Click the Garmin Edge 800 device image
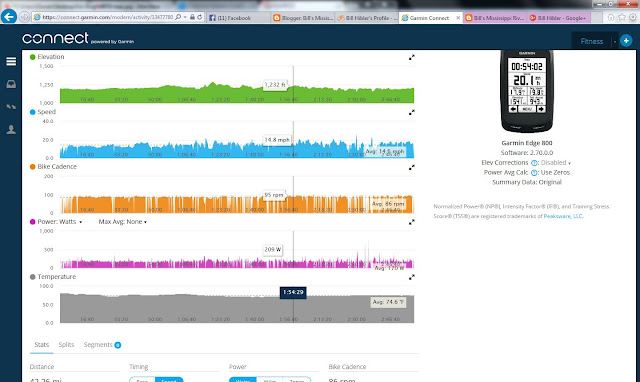The height and width of the screenshot is (382, 640). [527, 91]
